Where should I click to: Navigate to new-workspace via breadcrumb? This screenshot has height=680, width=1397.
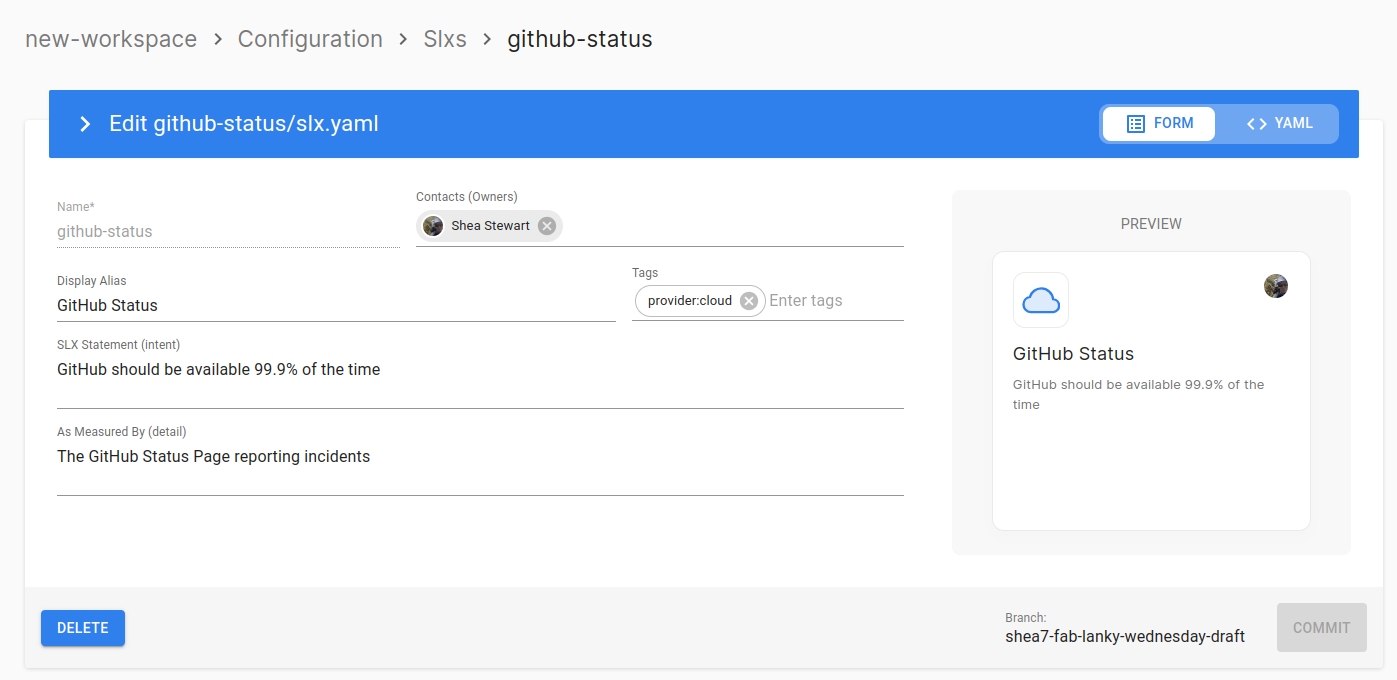coord(110,39)
